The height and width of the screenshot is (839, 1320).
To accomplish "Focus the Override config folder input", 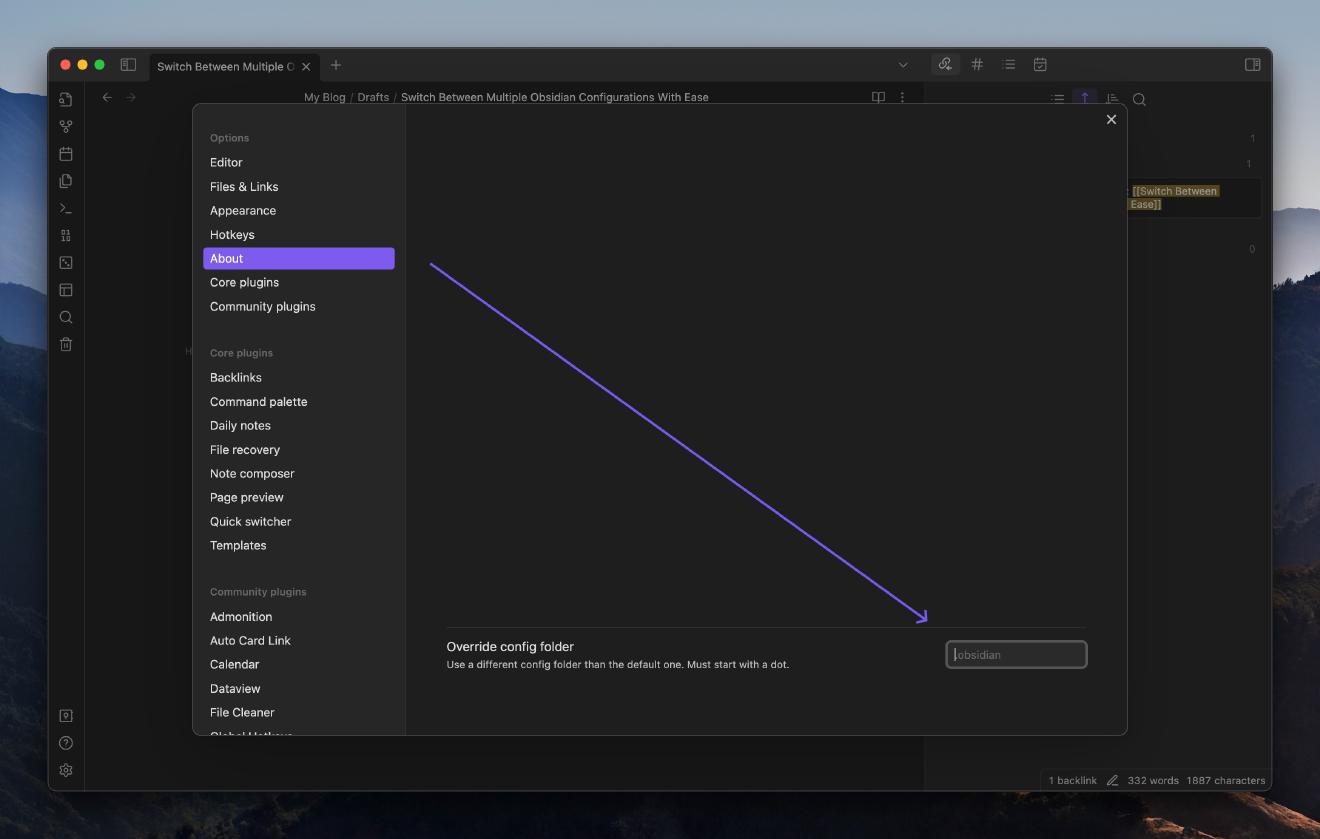I will 1016,654.
